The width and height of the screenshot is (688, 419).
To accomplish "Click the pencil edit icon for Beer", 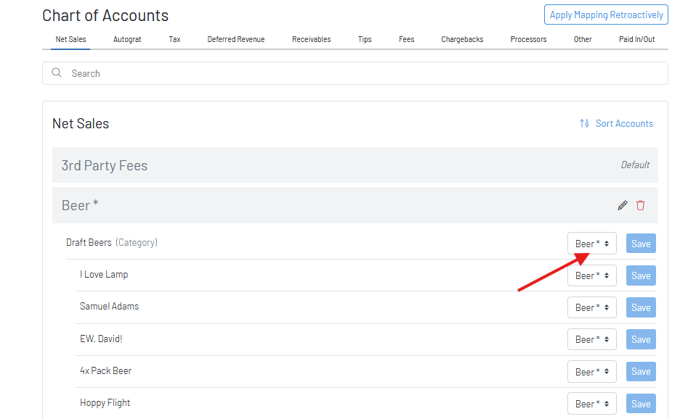I will [622, 205].
